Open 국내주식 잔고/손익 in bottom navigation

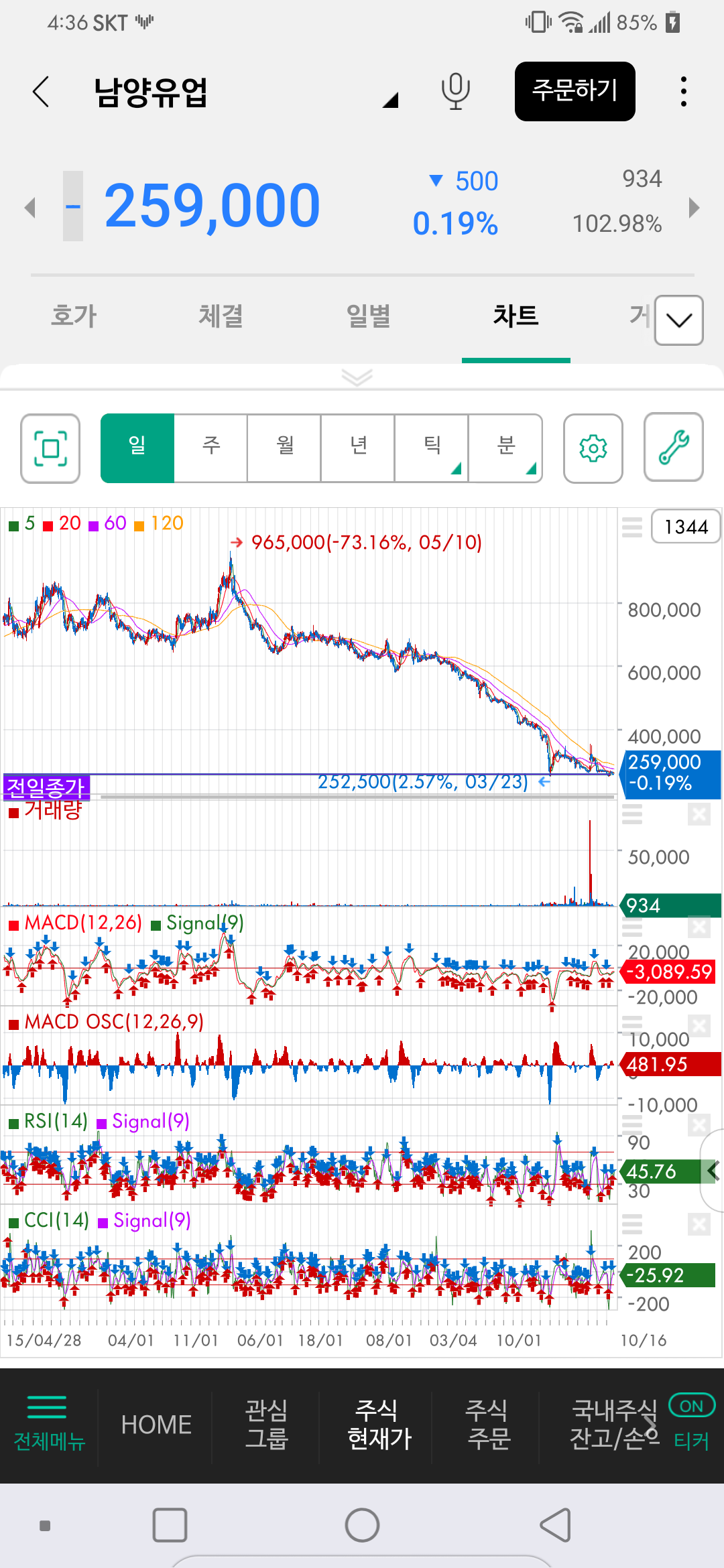tap(615, 1425)
